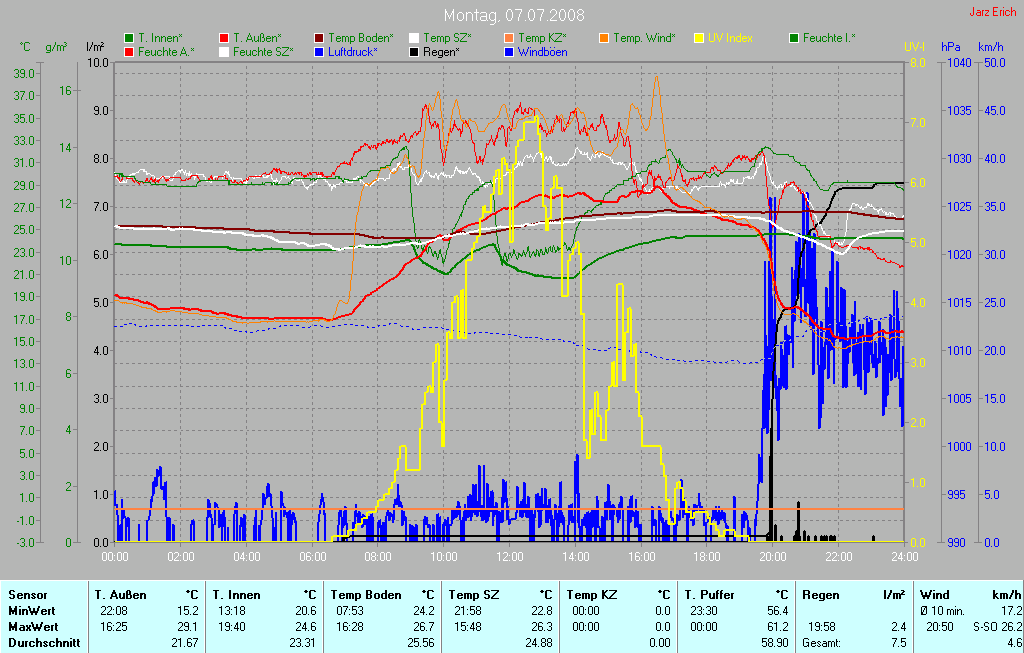Select the 'Temp. Wind*' legend label
This screenshot has width=1024, height=653.
645,39
